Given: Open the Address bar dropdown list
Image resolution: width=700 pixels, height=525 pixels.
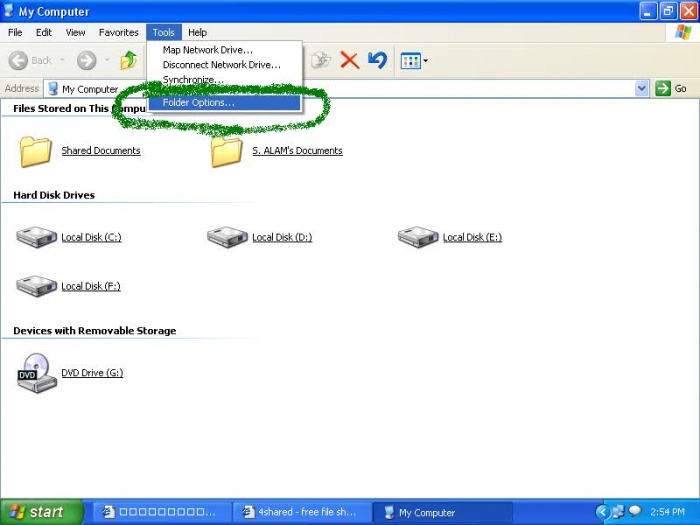Looking at the screenshot, I should tap(642, 88).
